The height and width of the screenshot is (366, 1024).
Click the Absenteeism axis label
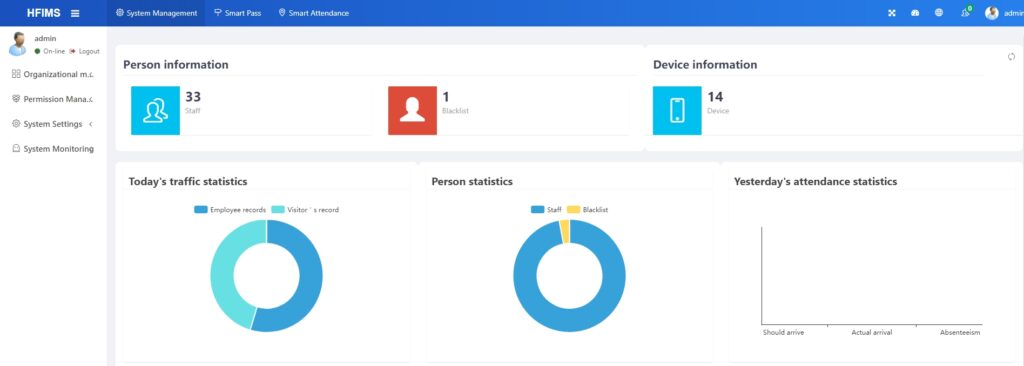pos(960,333)
